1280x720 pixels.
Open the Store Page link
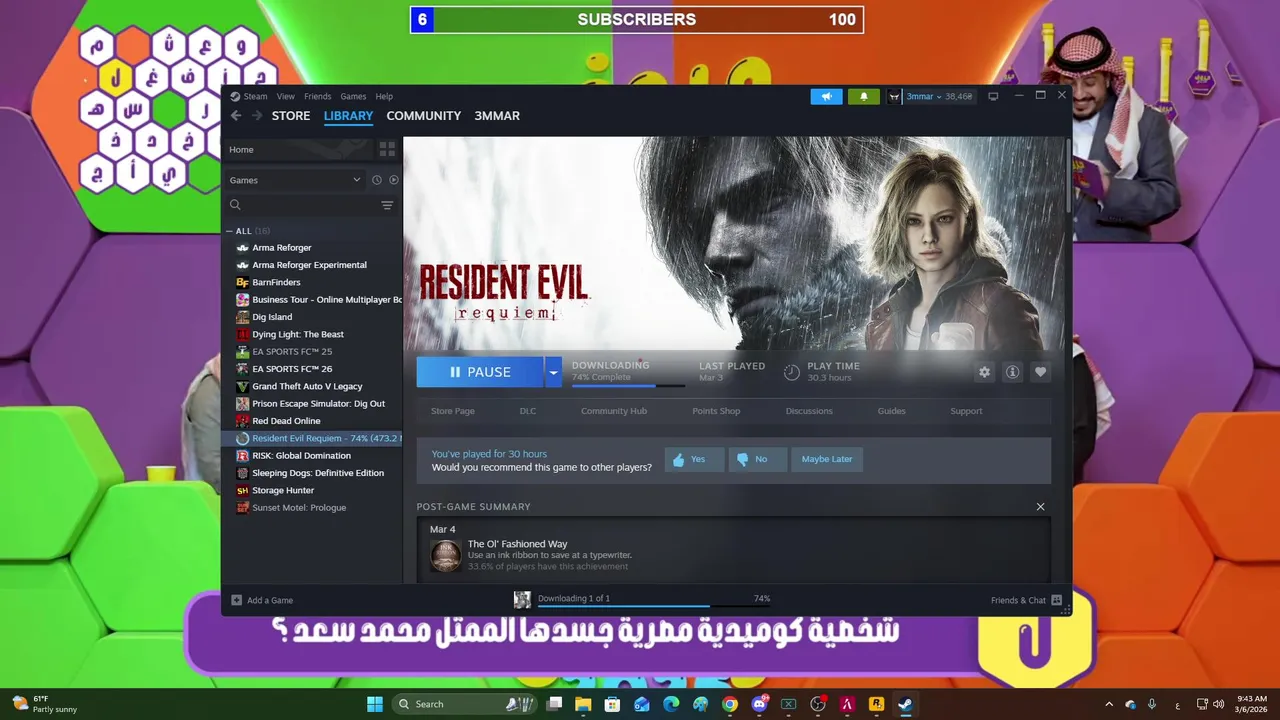453,411
